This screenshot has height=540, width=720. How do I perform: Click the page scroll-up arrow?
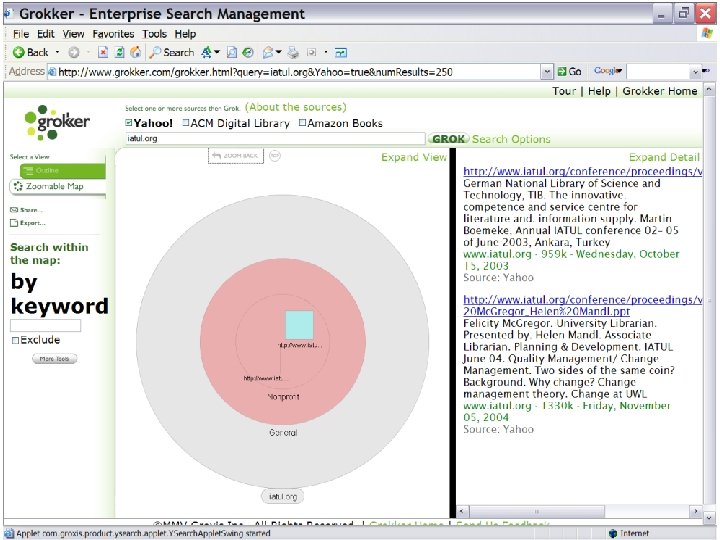point(709,88)
